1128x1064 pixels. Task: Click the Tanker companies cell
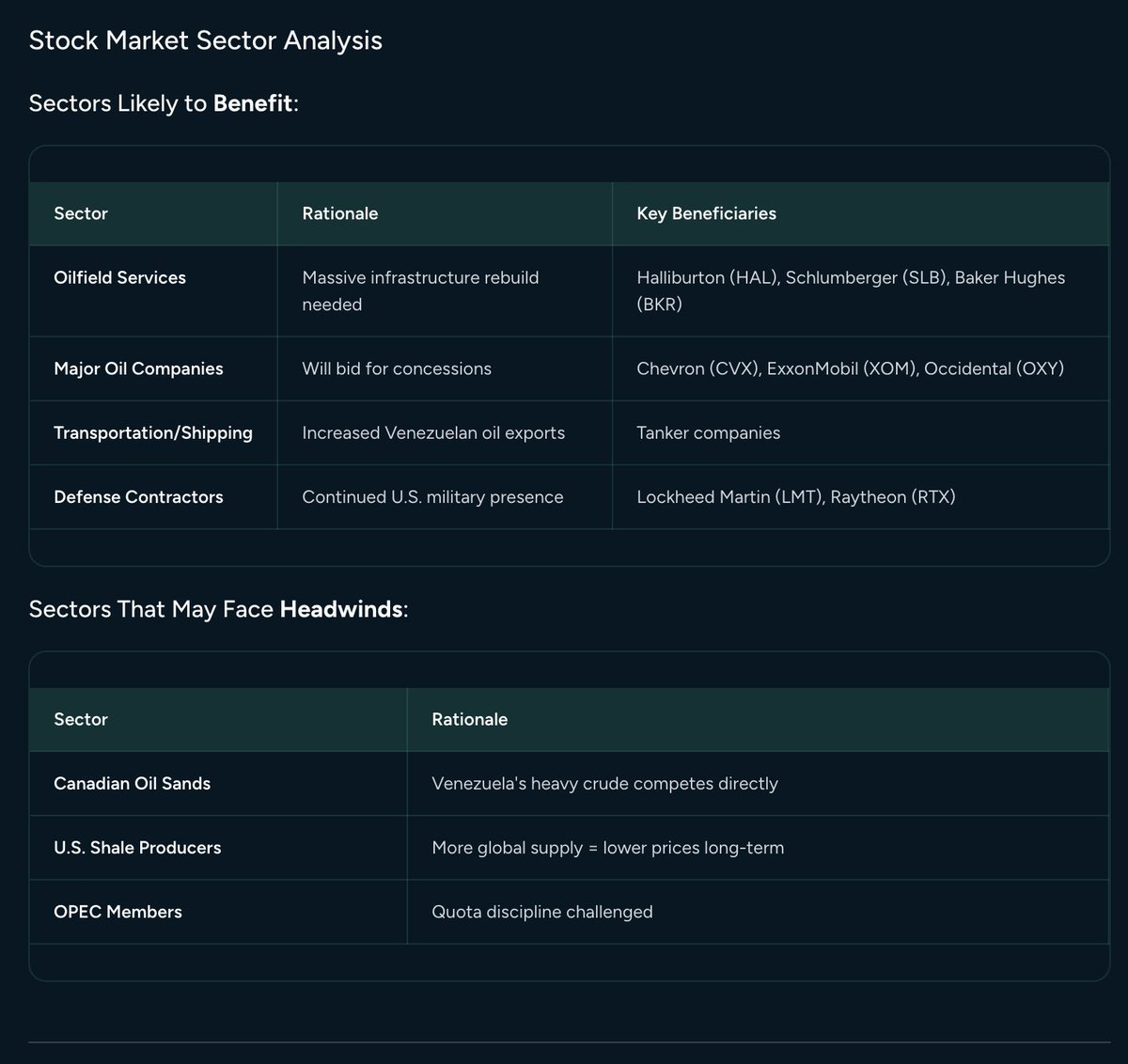(708, 432)
